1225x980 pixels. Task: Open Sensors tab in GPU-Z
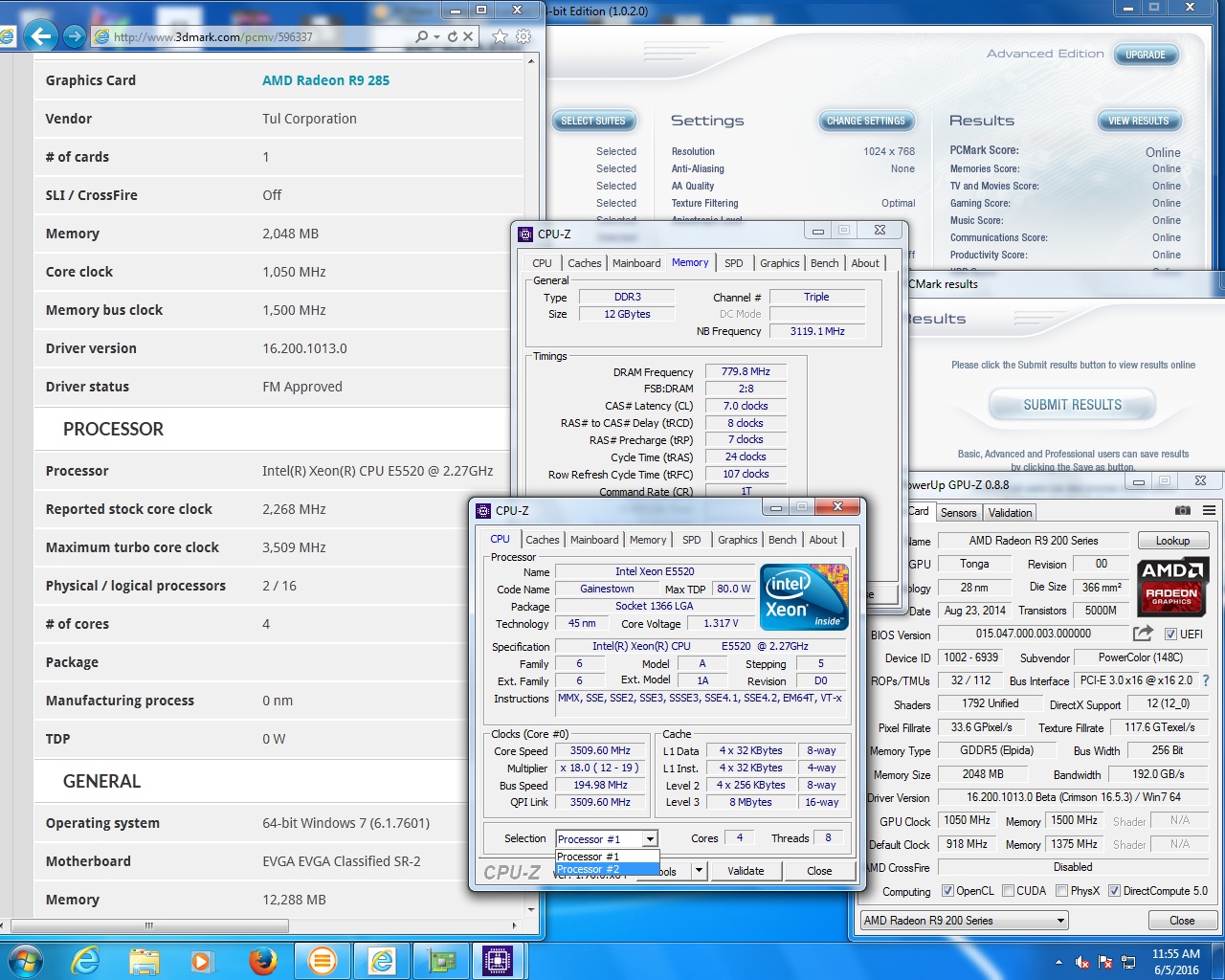coord(958,513)
